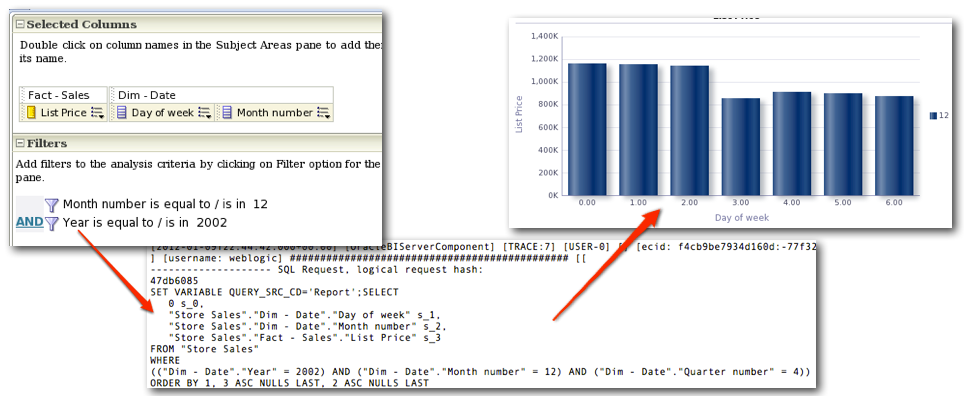Click the List Price measure icon
This screenshot has width=964, height=396.
pos(31,113)
